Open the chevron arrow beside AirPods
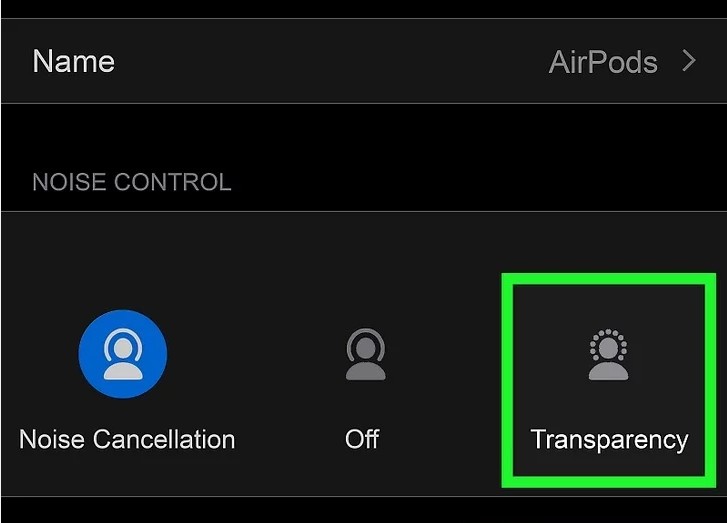The height and width of the screenshot is (523, 727). 689,61
